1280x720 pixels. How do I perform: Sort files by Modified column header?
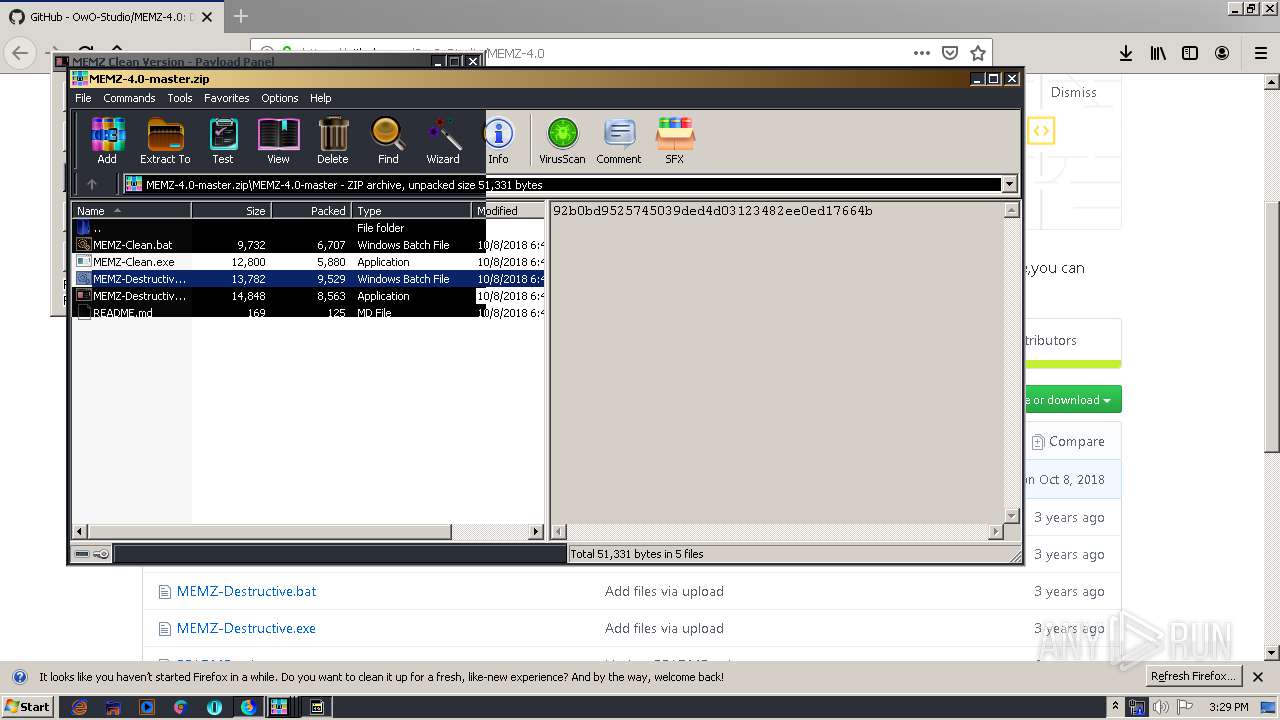(508, 211)
